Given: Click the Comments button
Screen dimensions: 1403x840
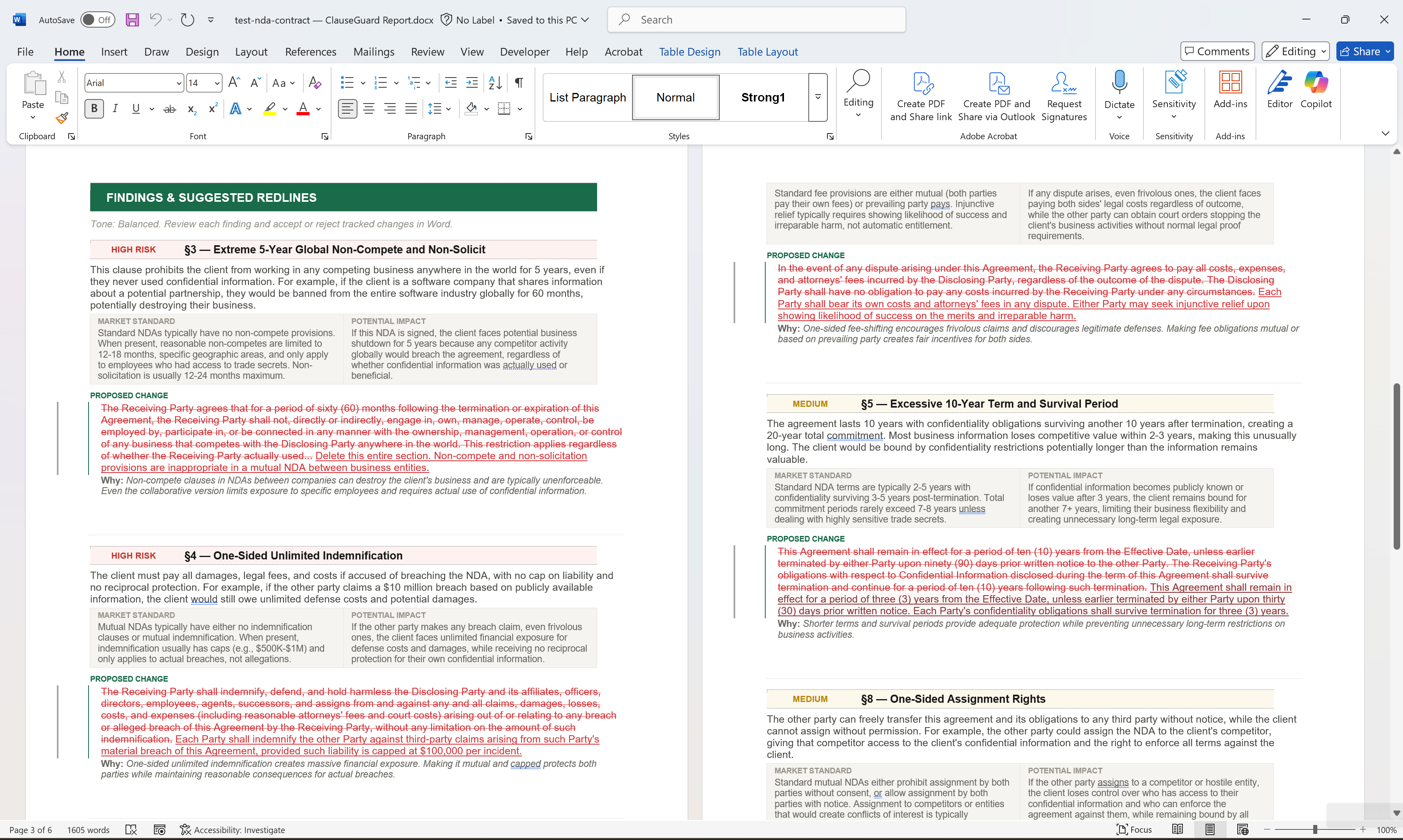Looking at the screenshot, I should click(1217, 52).
